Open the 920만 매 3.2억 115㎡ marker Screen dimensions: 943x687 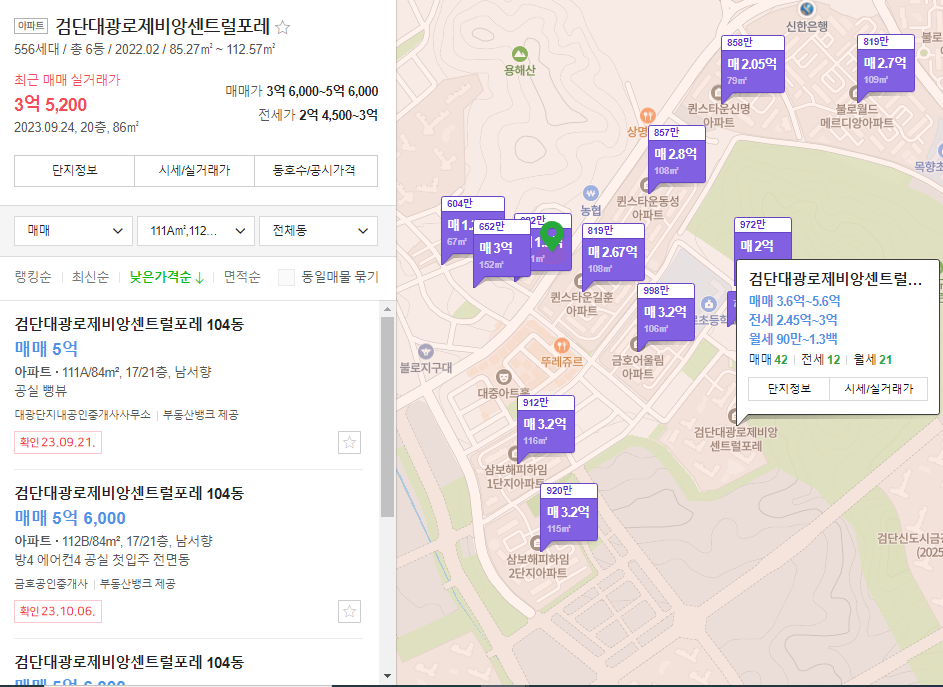point(568,512)
